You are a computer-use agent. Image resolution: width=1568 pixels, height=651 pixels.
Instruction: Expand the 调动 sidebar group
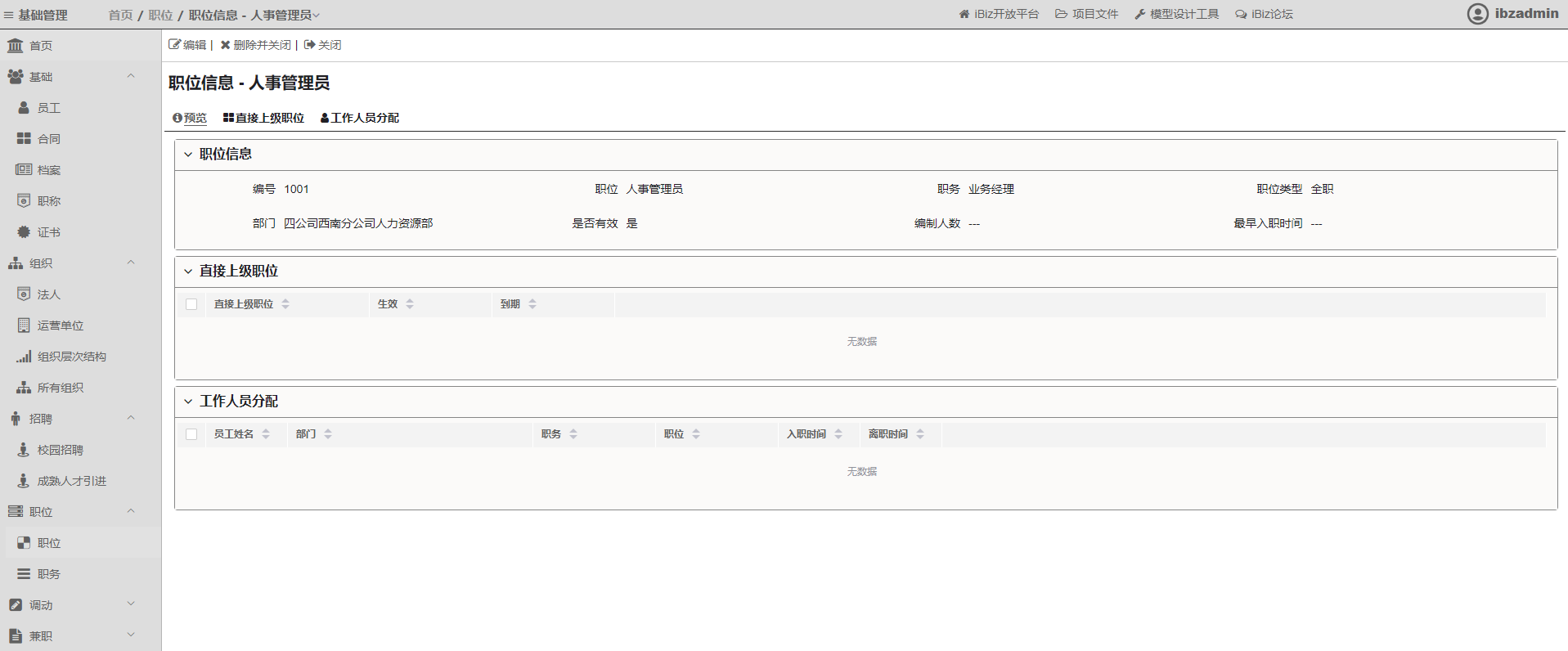[131, 604]
